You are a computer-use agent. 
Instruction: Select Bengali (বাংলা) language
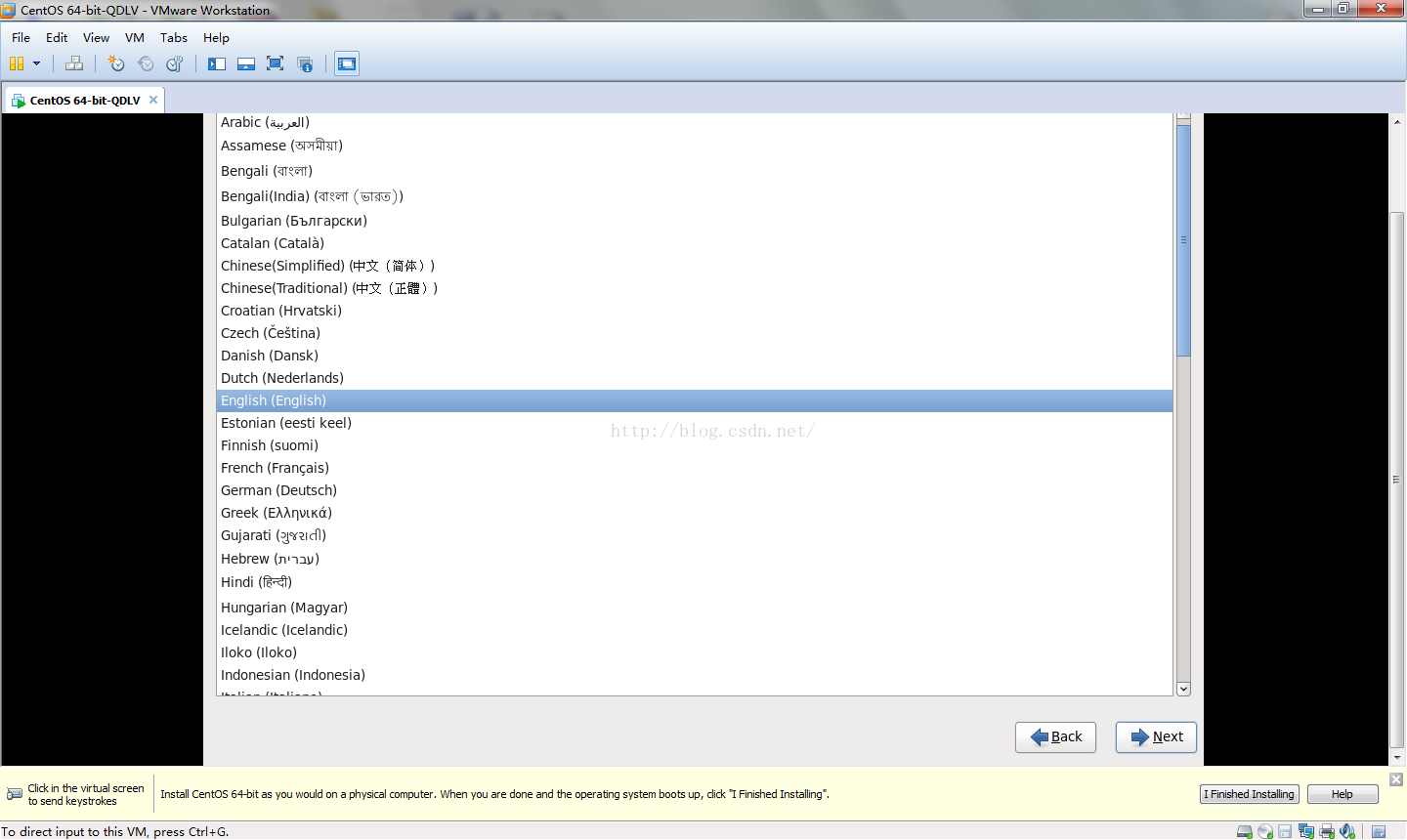click(x=694, y=171)
